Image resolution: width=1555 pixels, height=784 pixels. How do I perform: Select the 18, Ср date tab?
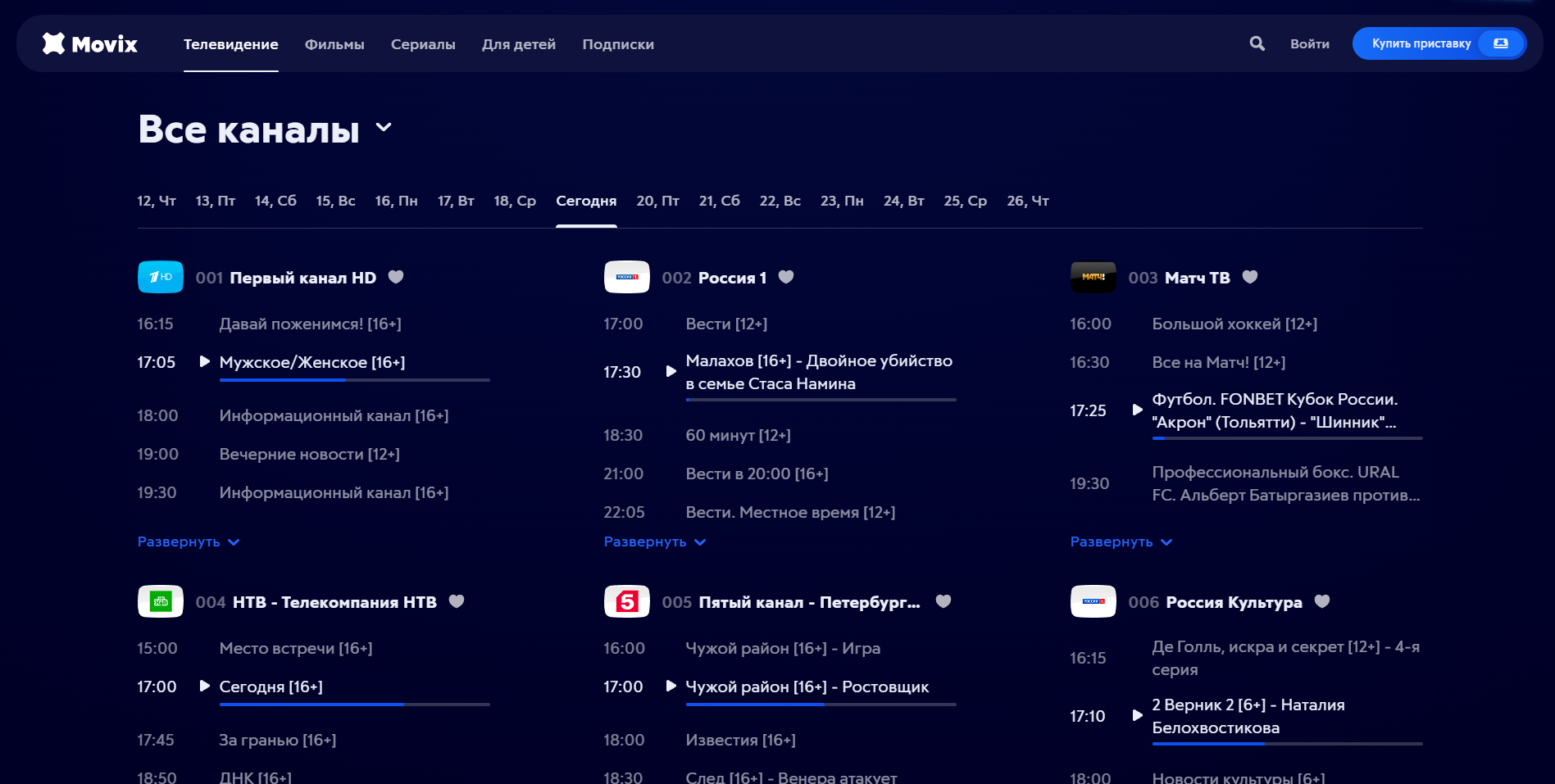coord(515,201)
